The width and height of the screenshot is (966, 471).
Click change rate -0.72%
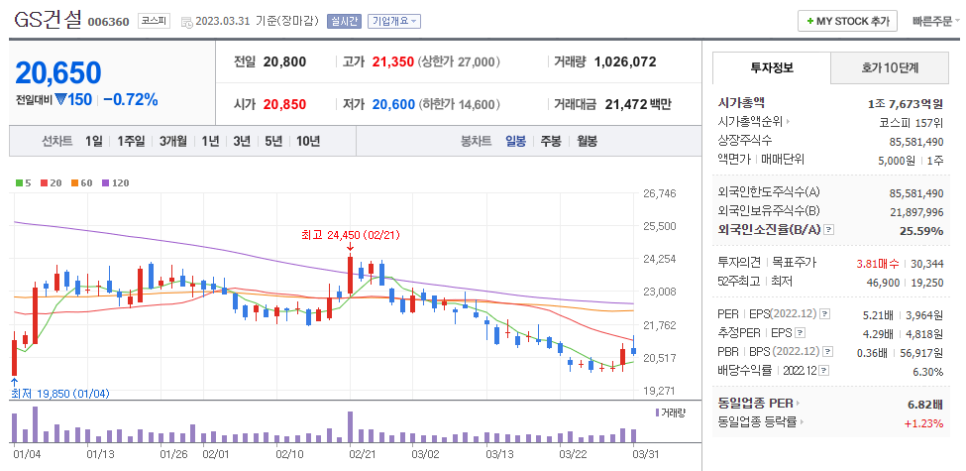click(130, 99)
